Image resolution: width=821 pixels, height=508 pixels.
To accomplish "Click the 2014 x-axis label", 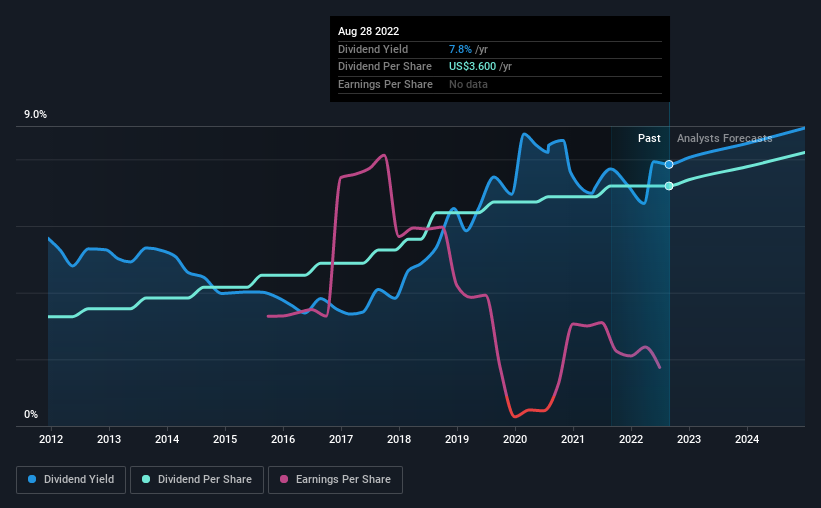I will (167, 439).
